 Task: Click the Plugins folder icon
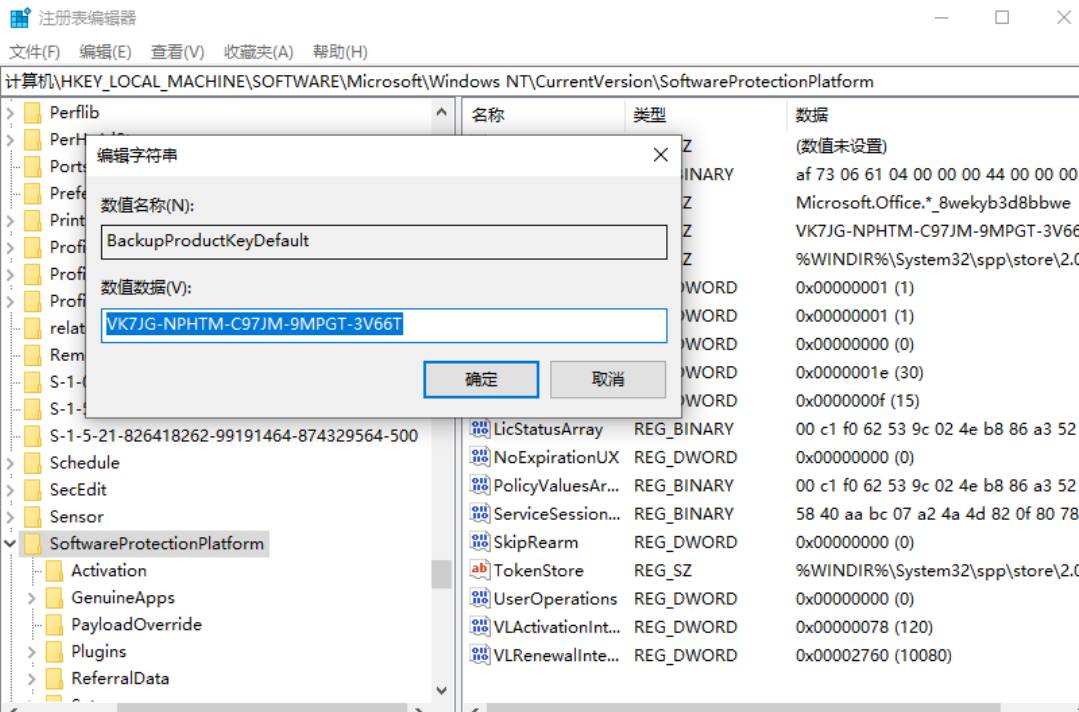pos(54,651)
